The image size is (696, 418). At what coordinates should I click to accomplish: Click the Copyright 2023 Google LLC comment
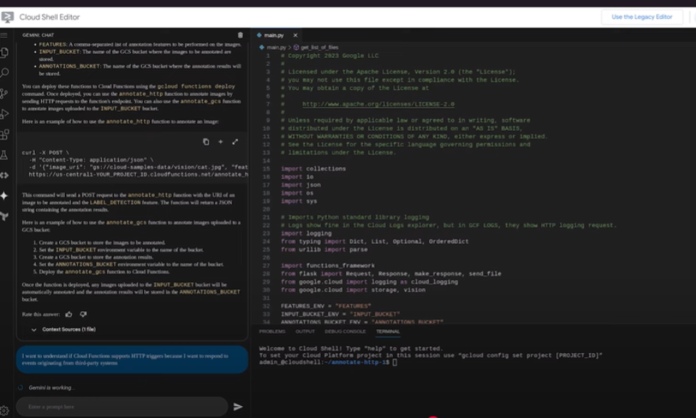click(329, 56)
